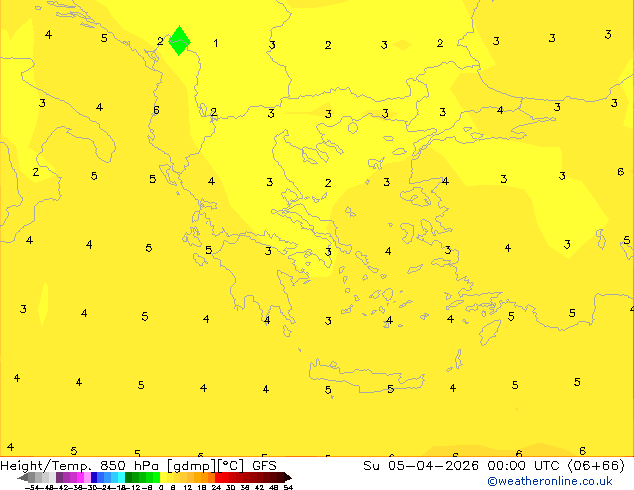Click the gray left arrow of the color scale

click(23, 478)
